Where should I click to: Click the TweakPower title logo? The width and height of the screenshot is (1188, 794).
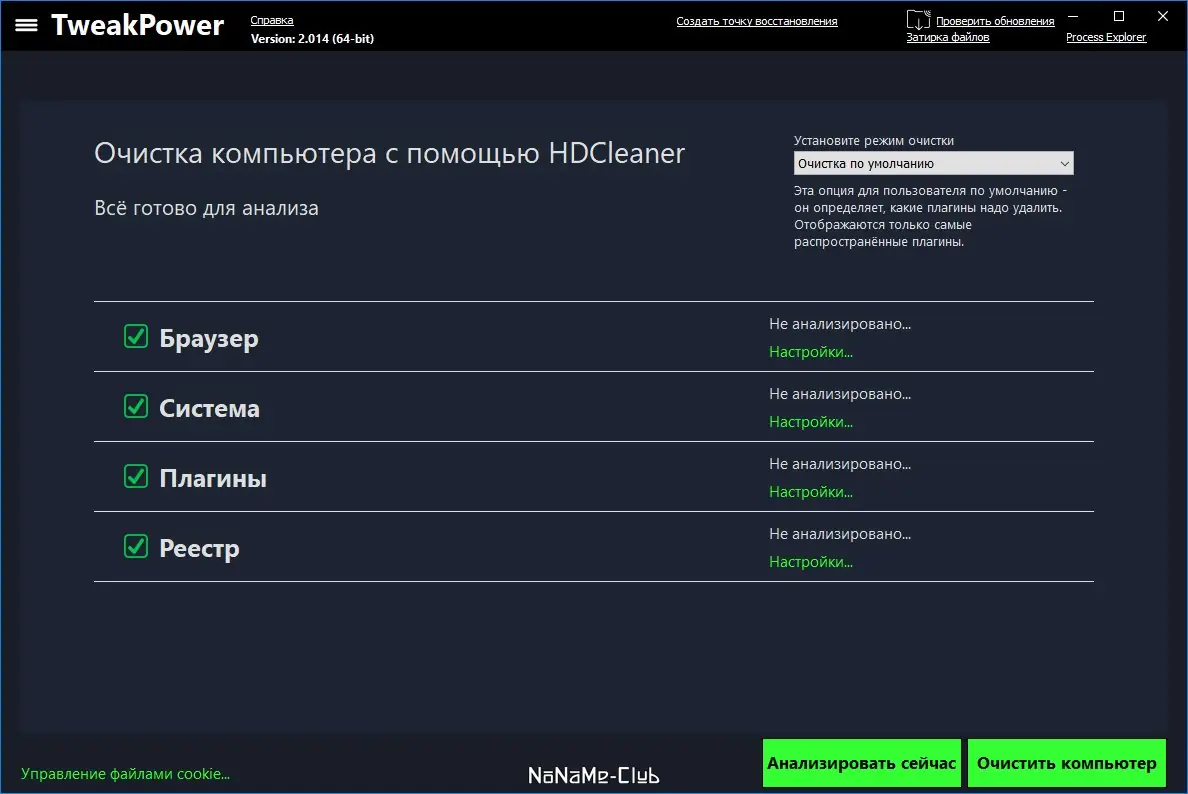pyautogui.click(x=137, y=25)
